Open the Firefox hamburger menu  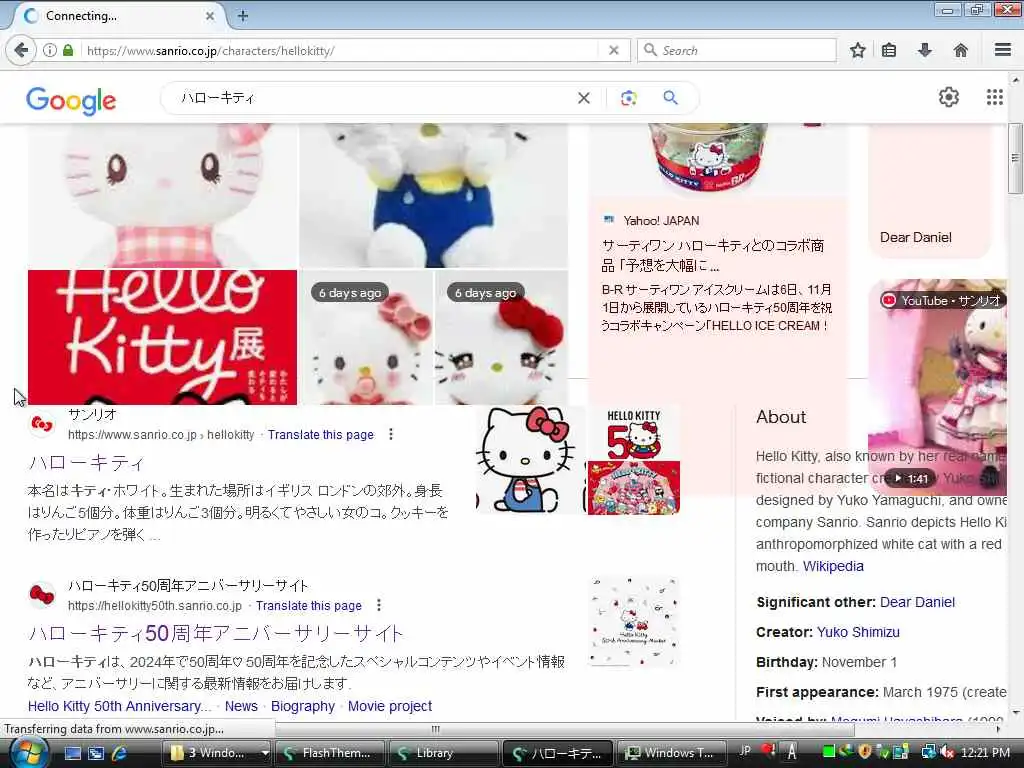coord(1003,50)
